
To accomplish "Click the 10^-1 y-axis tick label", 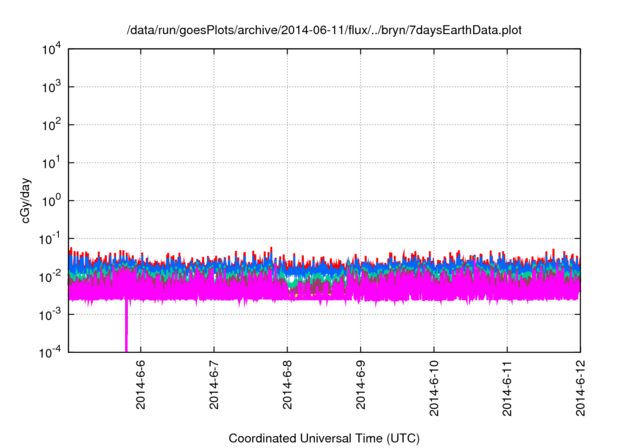I will [49, 238].
